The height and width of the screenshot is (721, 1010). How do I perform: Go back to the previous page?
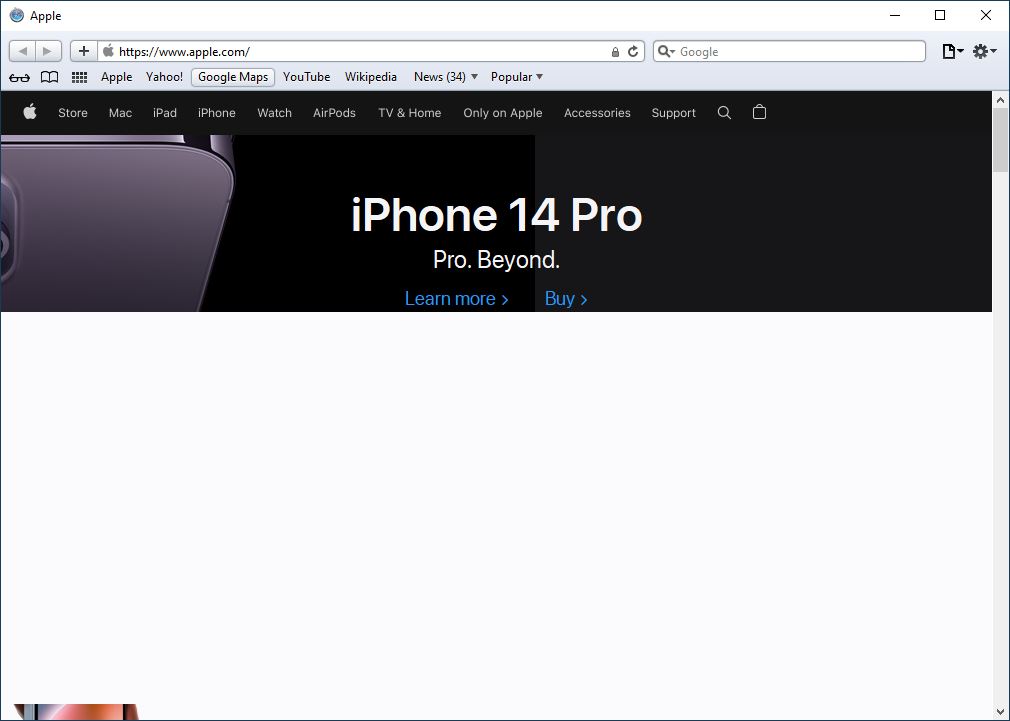pyautogui.click(x=23, y=51)
